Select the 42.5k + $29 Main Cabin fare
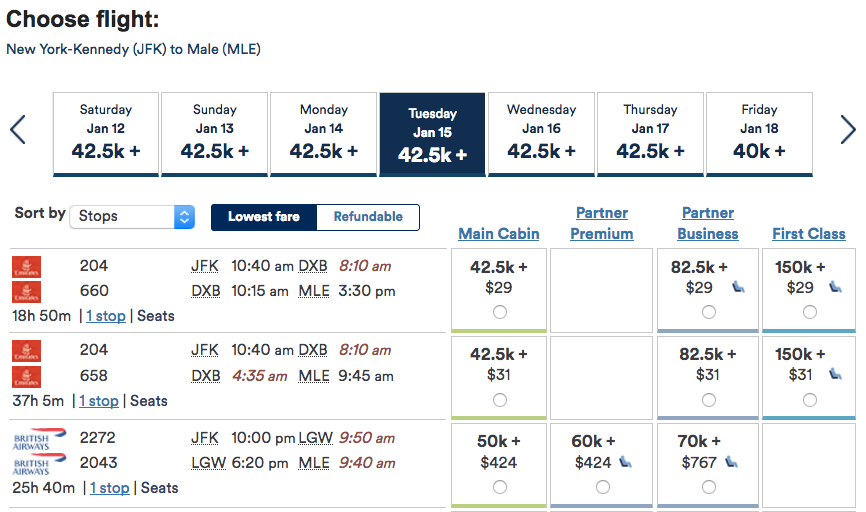 (x=499, y=312)
